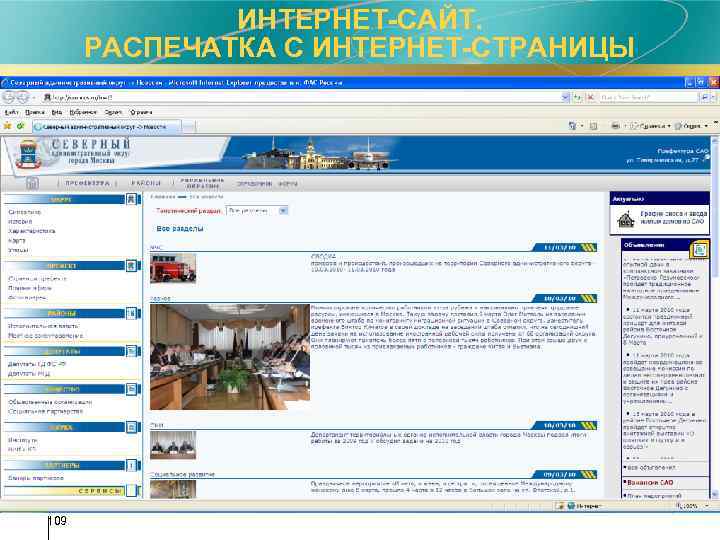Click the search magnifier button
The width and height of the screenshot is (720, 540).
pyautogui.click(x=704, y=97)
